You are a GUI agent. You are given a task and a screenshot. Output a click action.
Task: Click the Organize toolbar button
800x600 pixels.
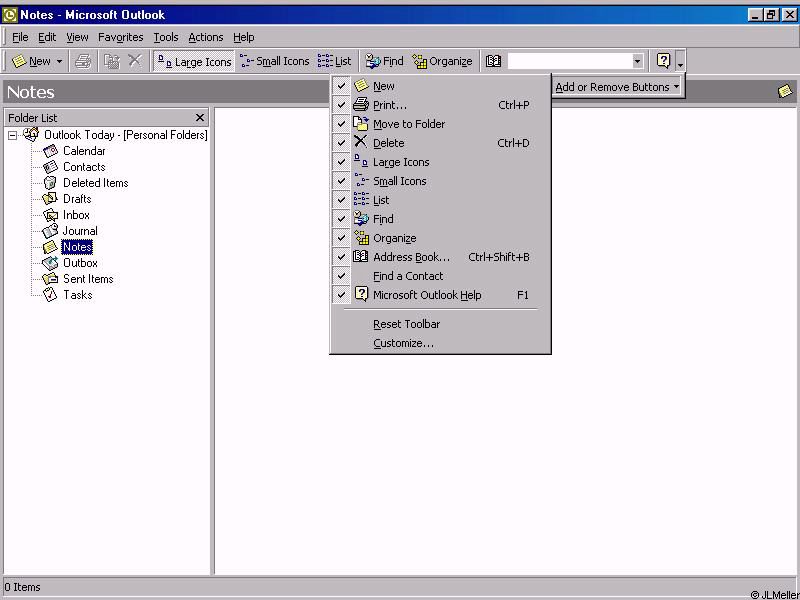[442, 61]
